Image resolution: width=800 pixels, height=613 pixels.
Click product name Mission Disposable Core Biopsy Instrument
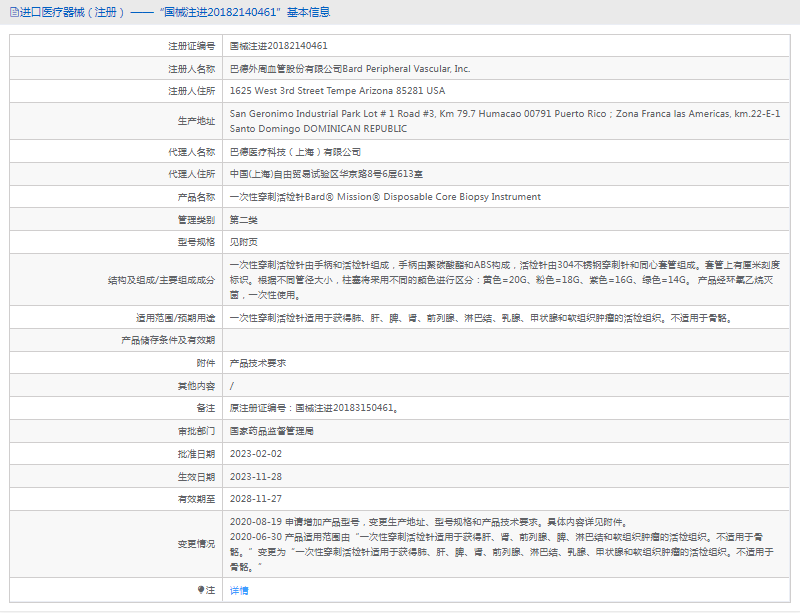point(385,197)
